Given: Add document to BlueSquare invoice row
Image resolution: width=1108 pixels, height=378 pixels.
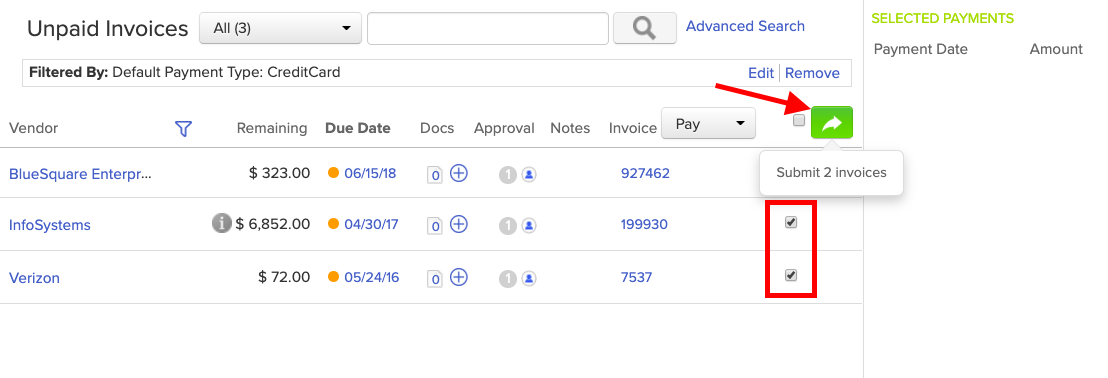Looking at the screenshot, I should (459, 173).
